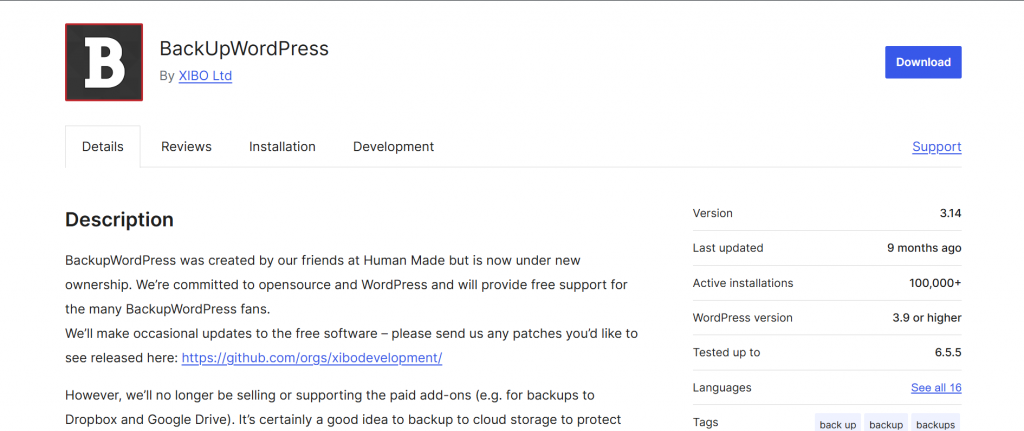The width and height of the screenshot is (1024, 431).
Task: Click the Tags label
Action: point(705,423)
